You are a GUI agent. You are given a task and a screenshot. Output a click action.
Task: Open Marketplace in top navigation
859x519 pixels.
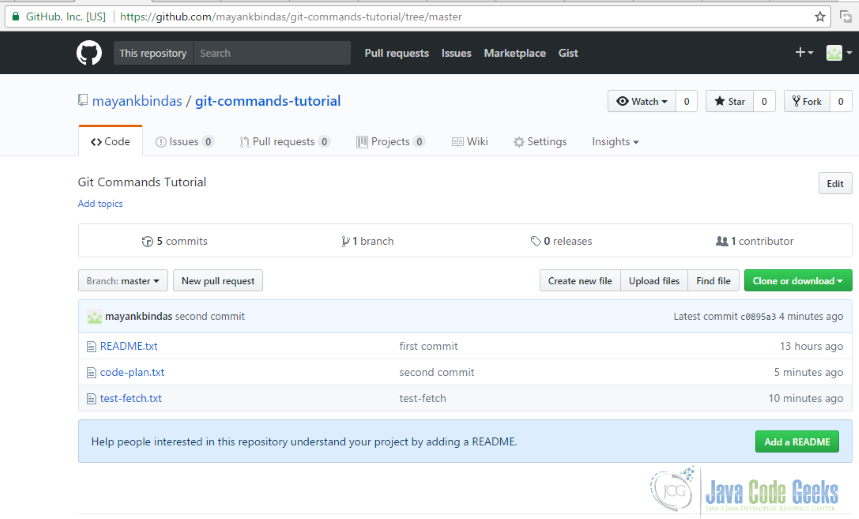[515, 53]
